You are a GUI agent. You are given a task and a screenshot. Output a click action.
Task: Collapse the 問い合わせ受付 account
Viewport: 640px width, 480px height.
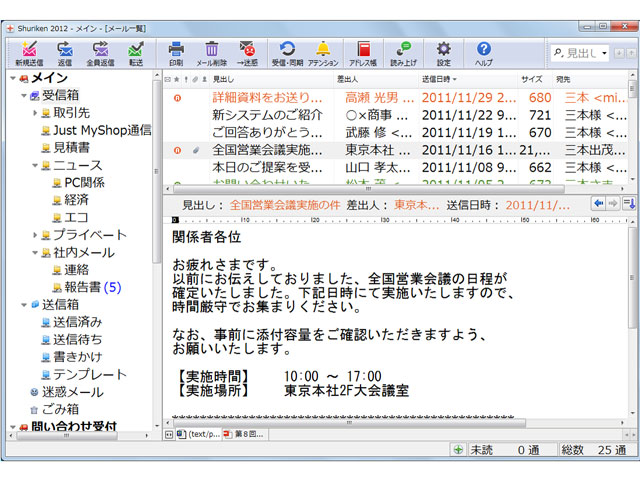click(x=13, y=427)
